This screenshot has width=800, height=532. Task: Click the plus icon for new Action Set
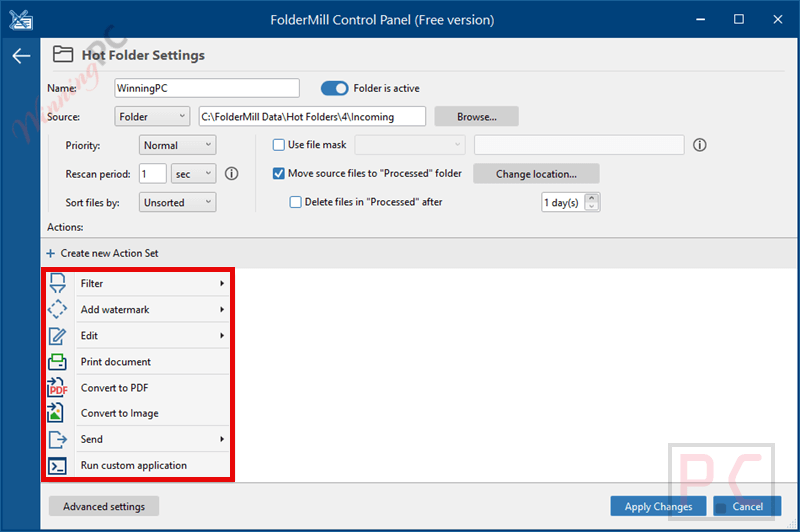tap(51, 254)
